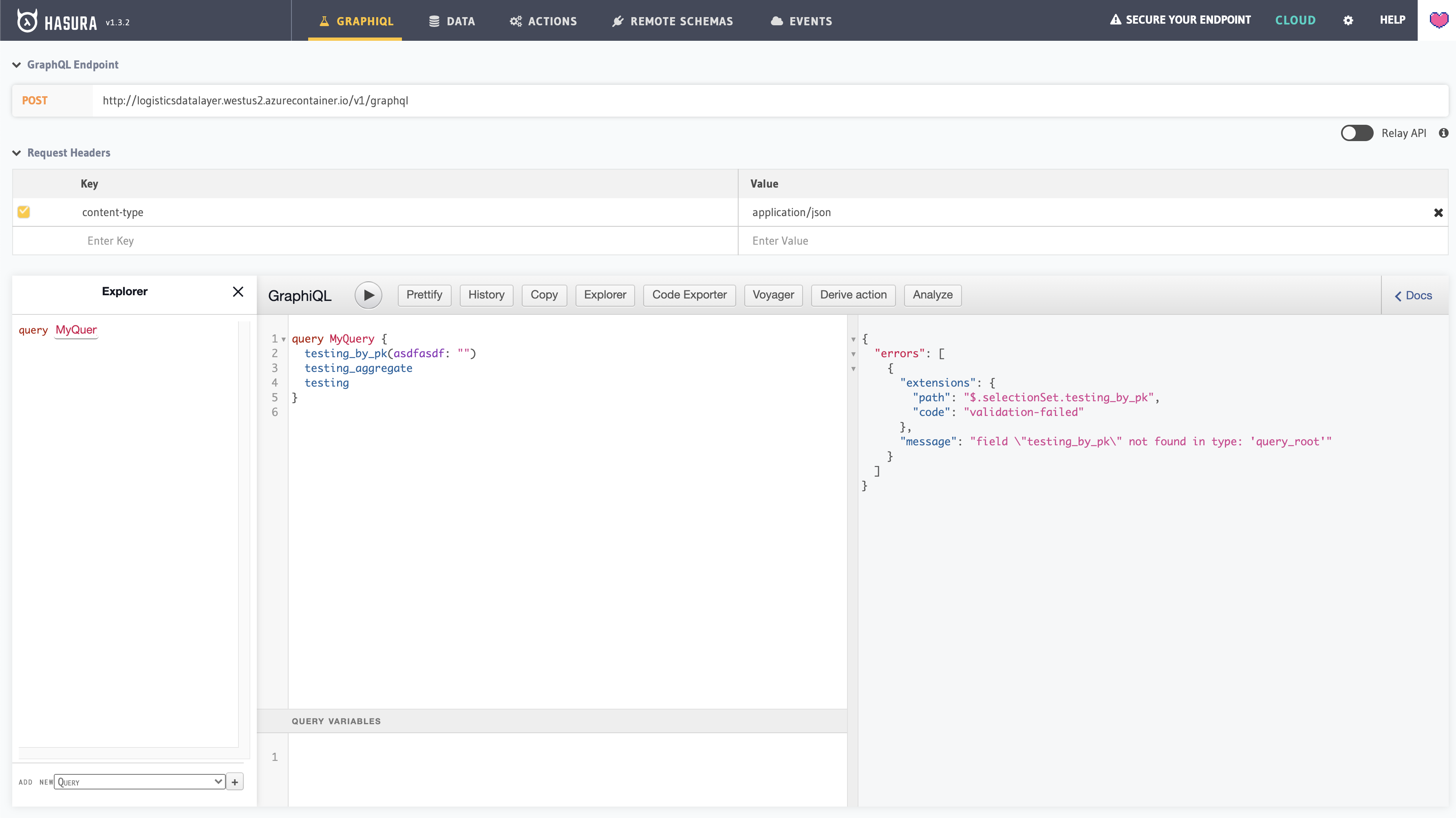Collapse the GraphQL Endpoint section
Image resolution: width=1456 pixels, height=818 pixels.
point(16,64)
